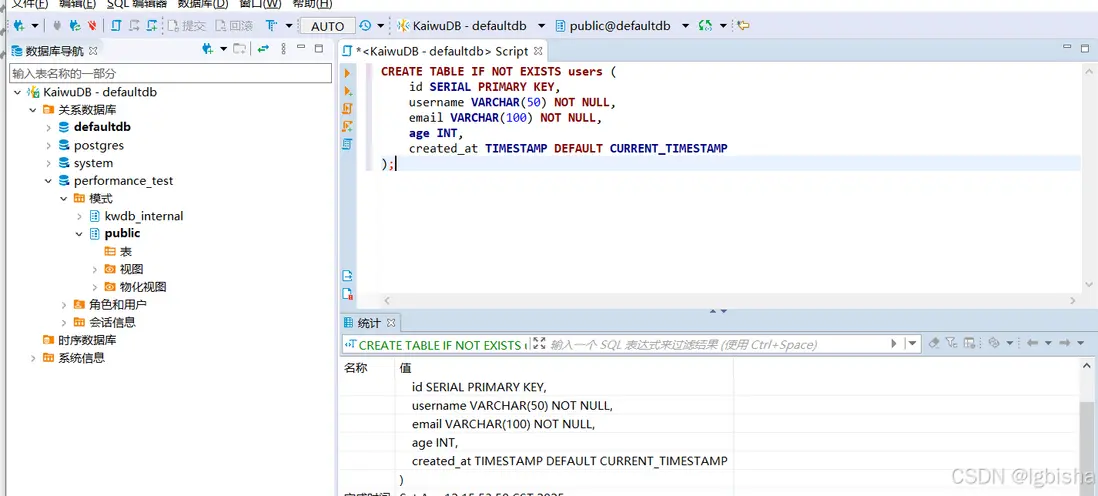
Task: Click the disconnect icon in the main toolbar
Action: click(92, 26)
